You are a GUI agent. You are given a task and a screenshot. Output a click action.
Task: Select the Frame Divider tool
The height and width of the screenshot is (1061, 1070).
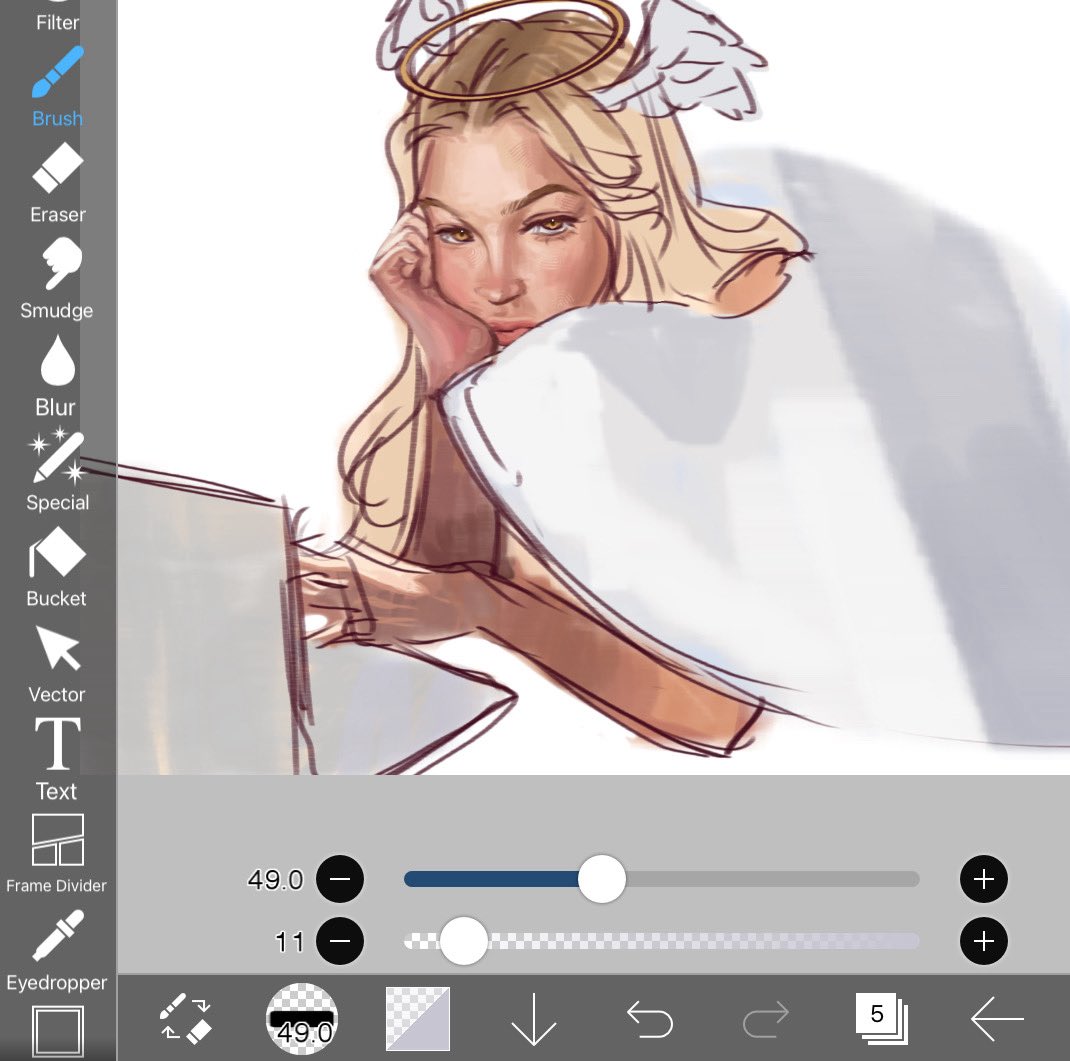pos(57,854)
